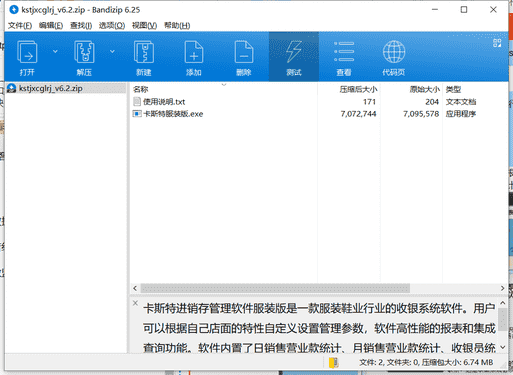The width and height of the screenshot is (513, 375).
Task: Click the comment panel scroll up arrow
Action: [x=503, y=303]
